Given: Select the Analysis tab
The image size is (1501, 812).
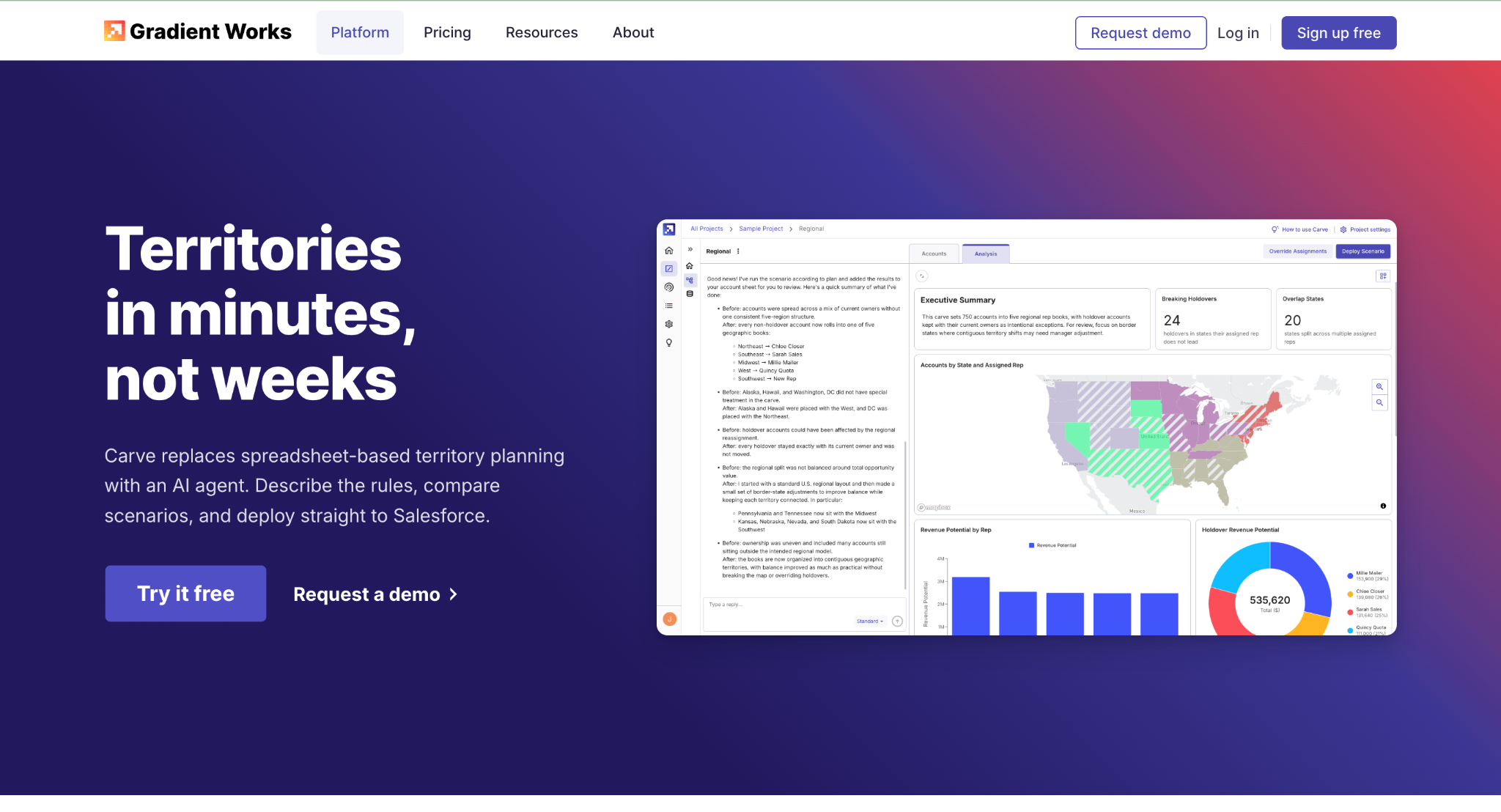Looking at the screenshot, I should click(986, 254).
